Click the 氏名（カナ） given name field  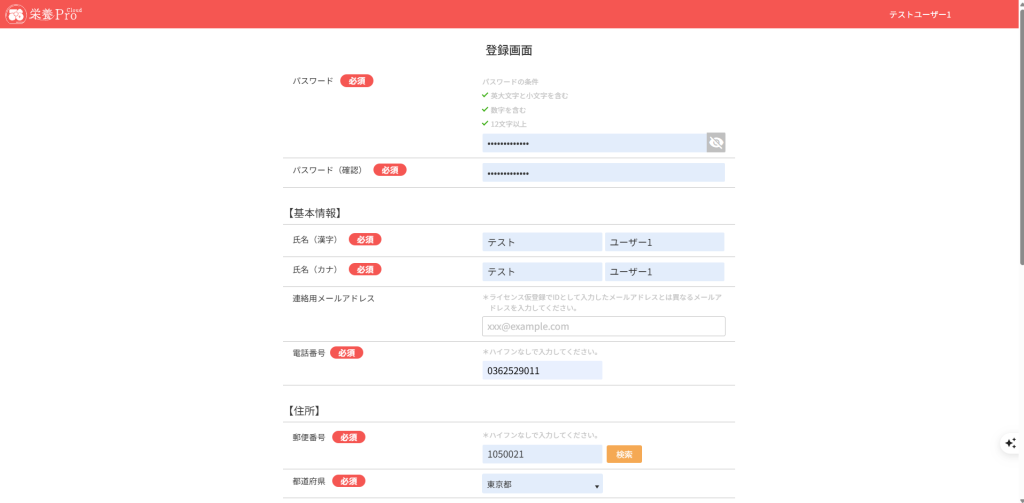(x=664, y=272)
